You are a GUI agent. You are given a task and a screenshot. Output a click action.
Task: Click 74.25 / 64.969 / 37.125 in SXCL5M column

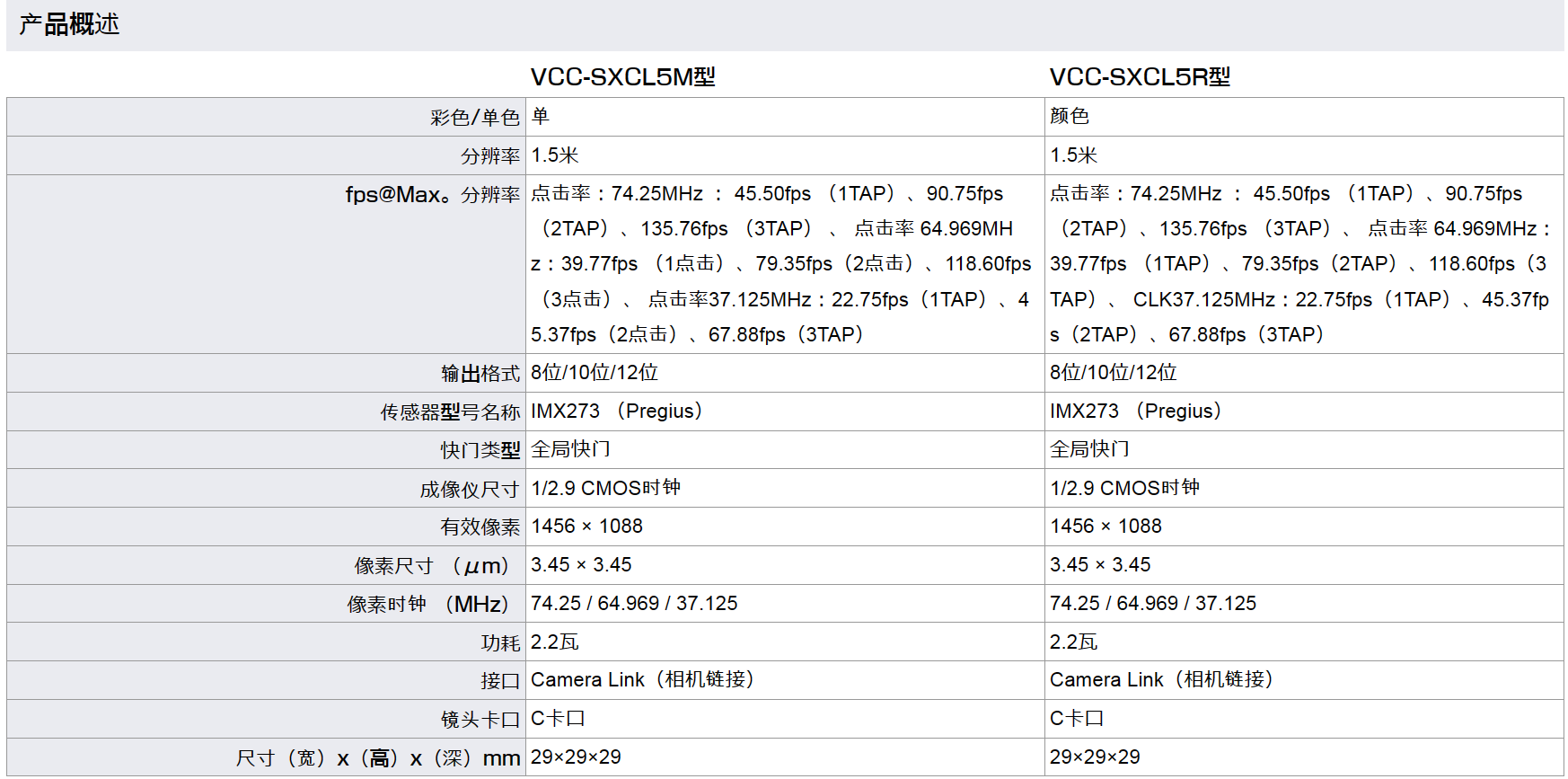(x=635, y=604)
